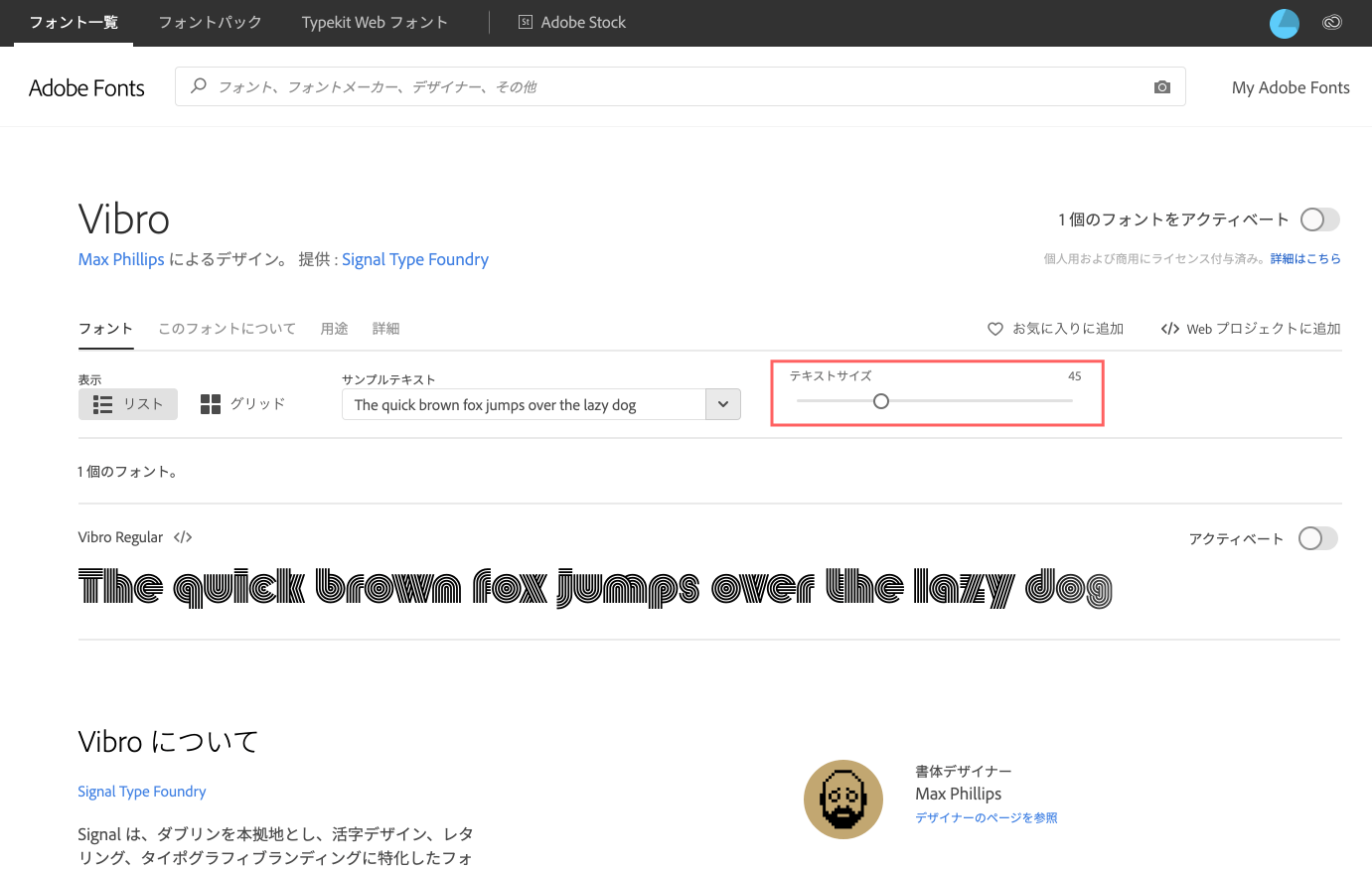Switch to 用途 tab

(334, 329)
